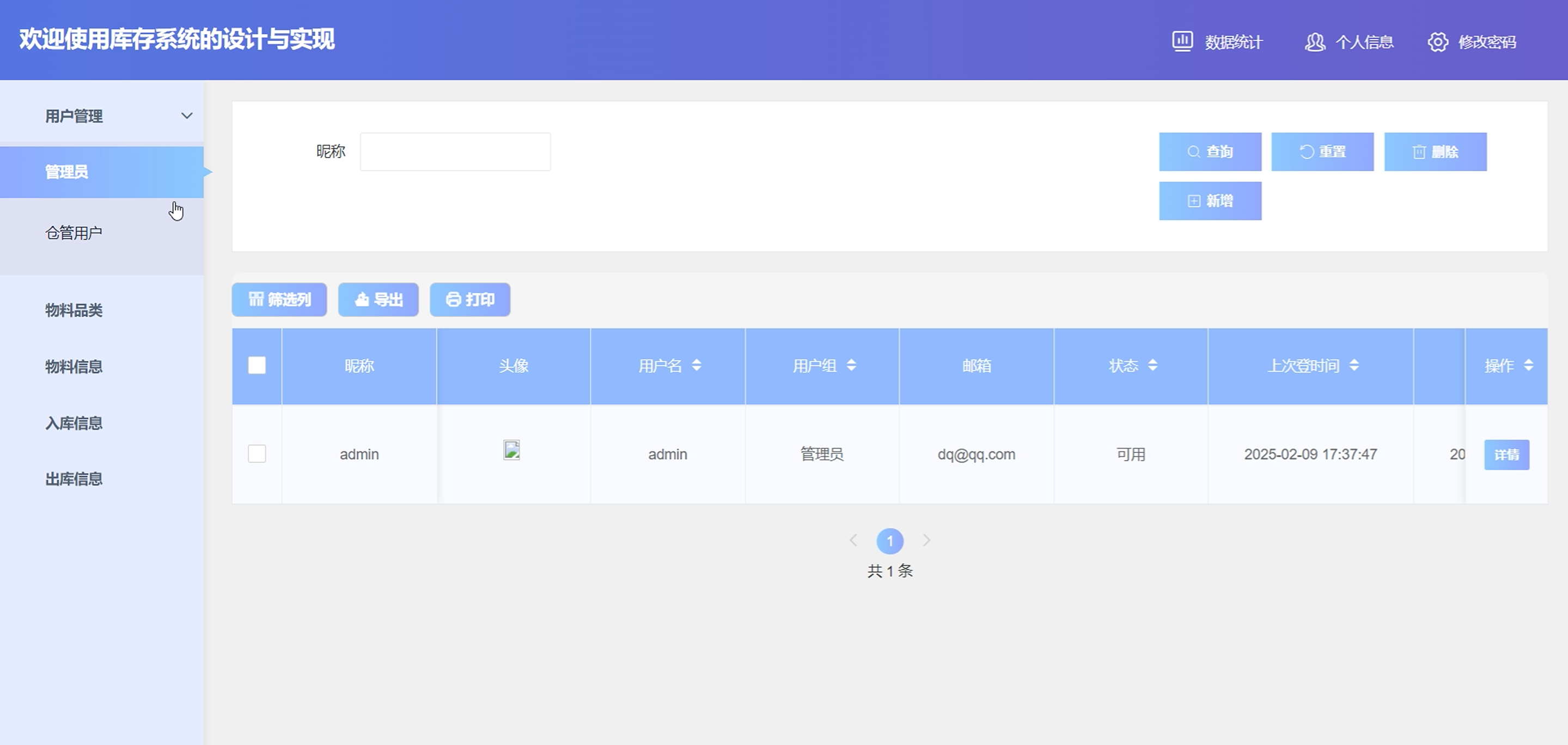Click the 查询 search button

pyautogui.click(x=1210, y=152)
